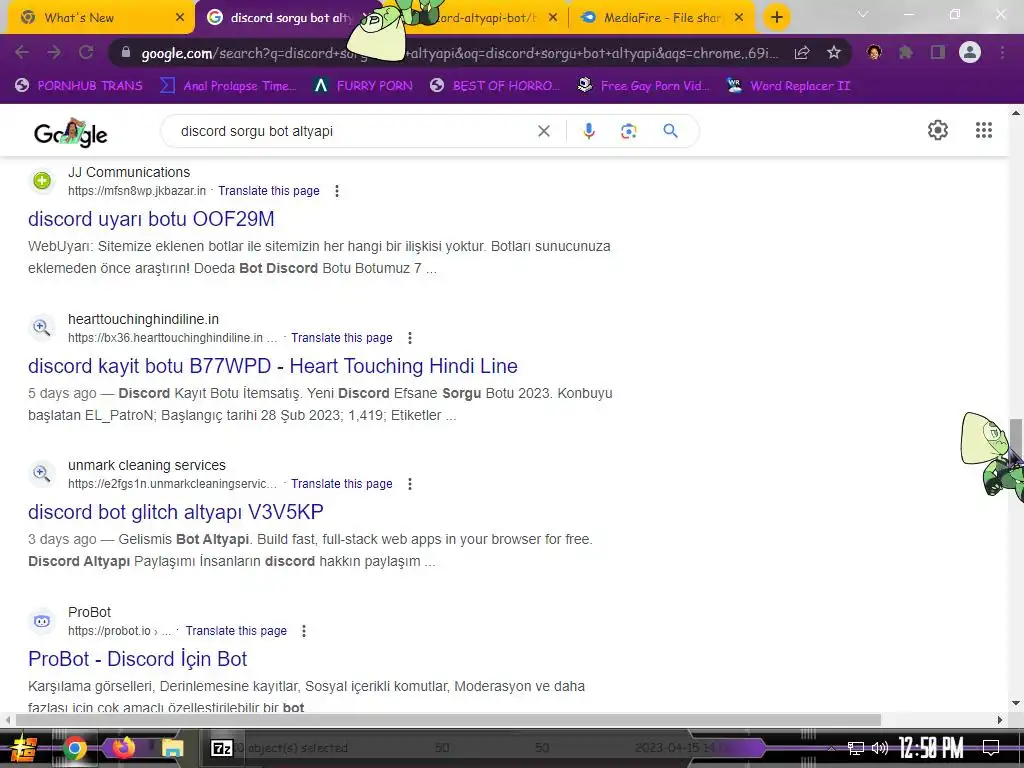Open a new tab with the plus button
Viewport: 1024px width, 768px height.
point(776,17)
